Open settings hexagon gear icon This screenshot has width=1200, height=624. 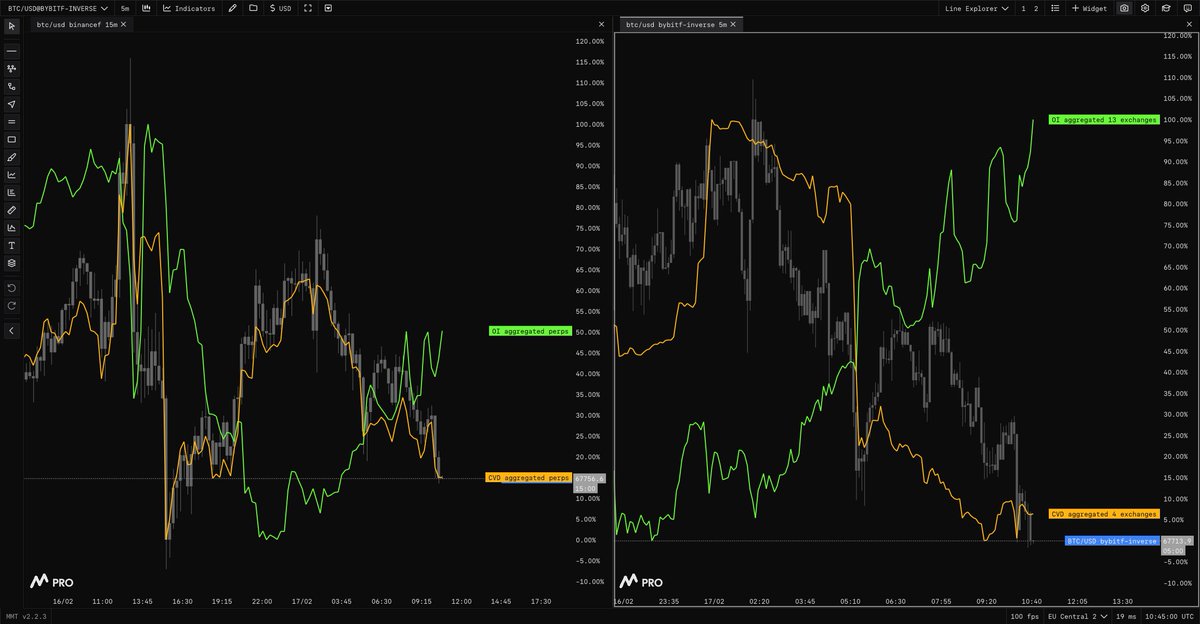coord(1145,8)
